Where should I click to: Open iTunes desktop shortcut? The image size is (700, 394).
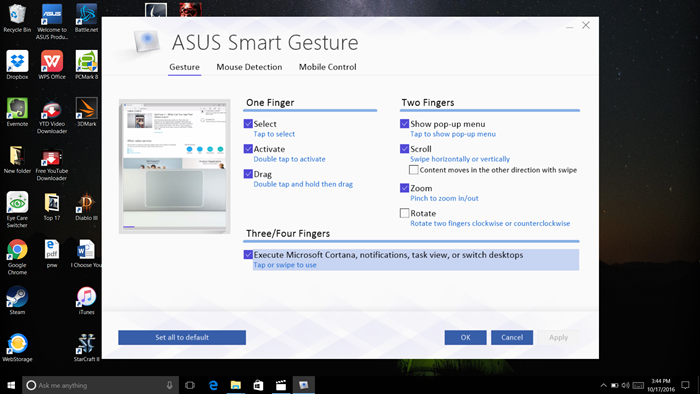click(86, 301)
